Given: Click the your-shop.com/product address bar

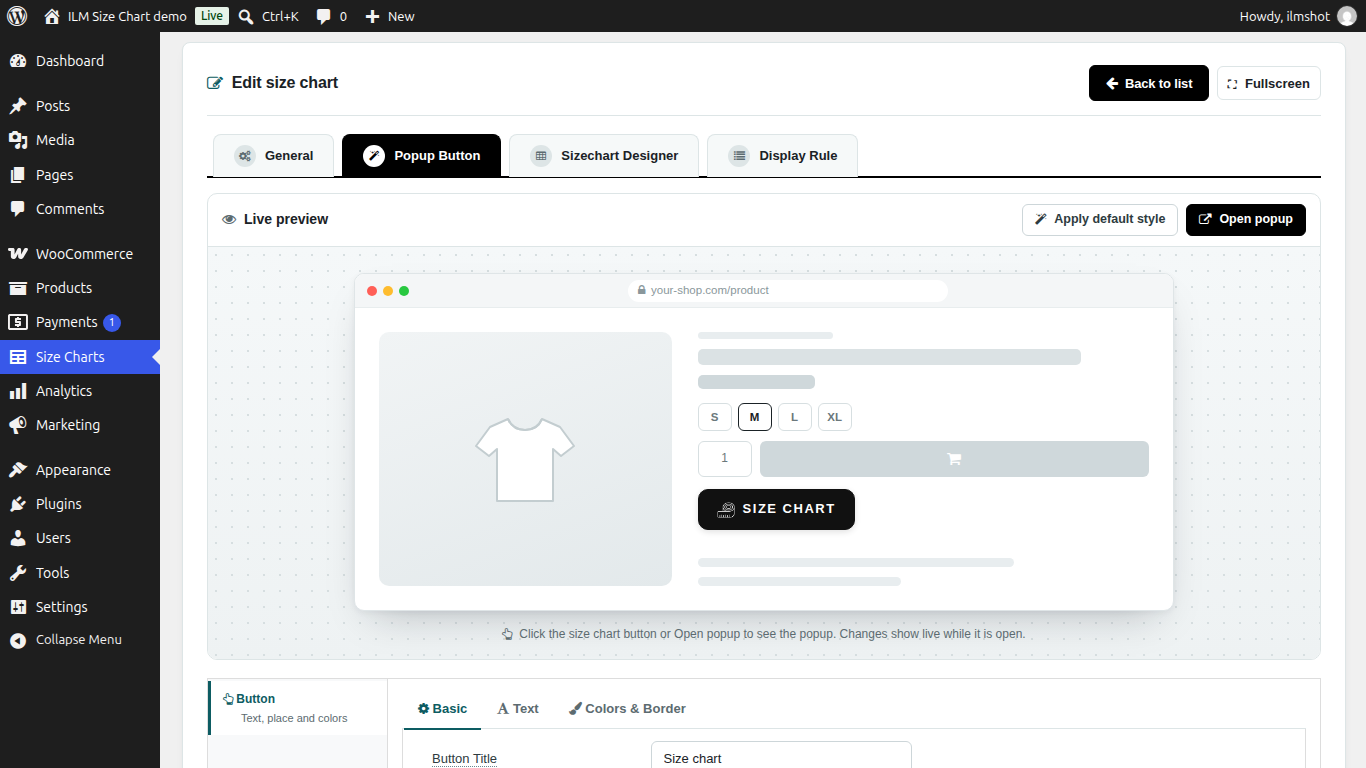Looking at the screenshot, I should [788, 290].
